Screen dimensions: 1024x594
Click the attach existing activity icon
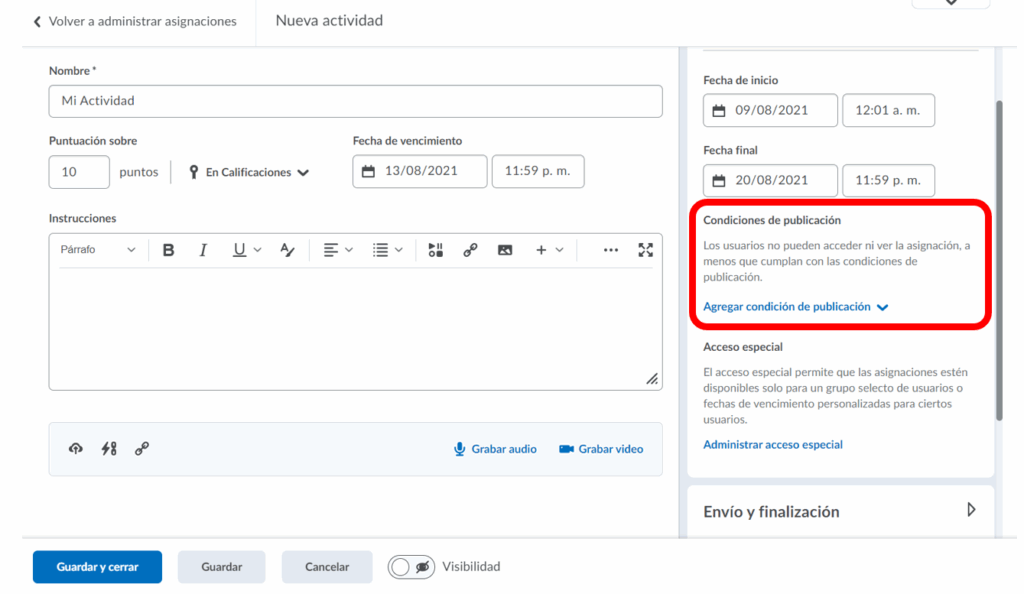point(109,449)
